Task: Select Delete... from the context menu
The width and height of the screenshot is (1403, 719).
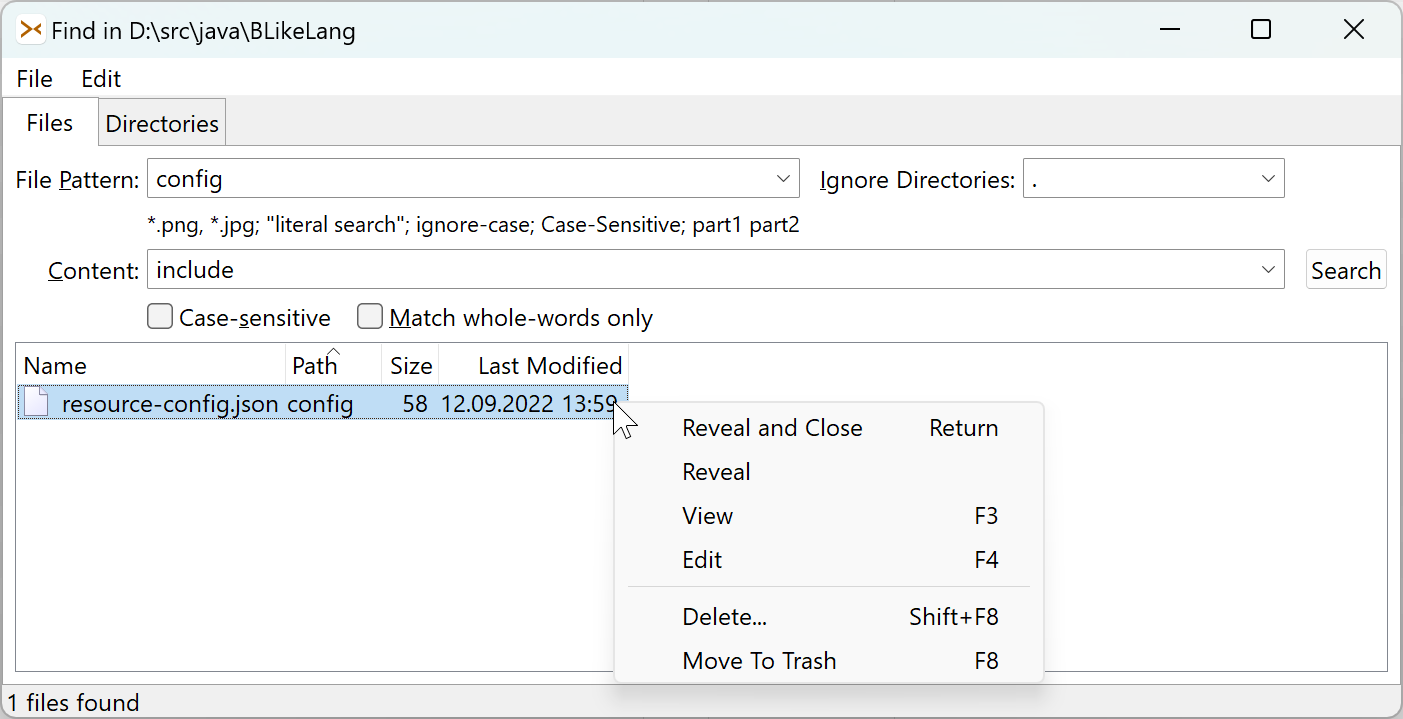Action: 724,617
